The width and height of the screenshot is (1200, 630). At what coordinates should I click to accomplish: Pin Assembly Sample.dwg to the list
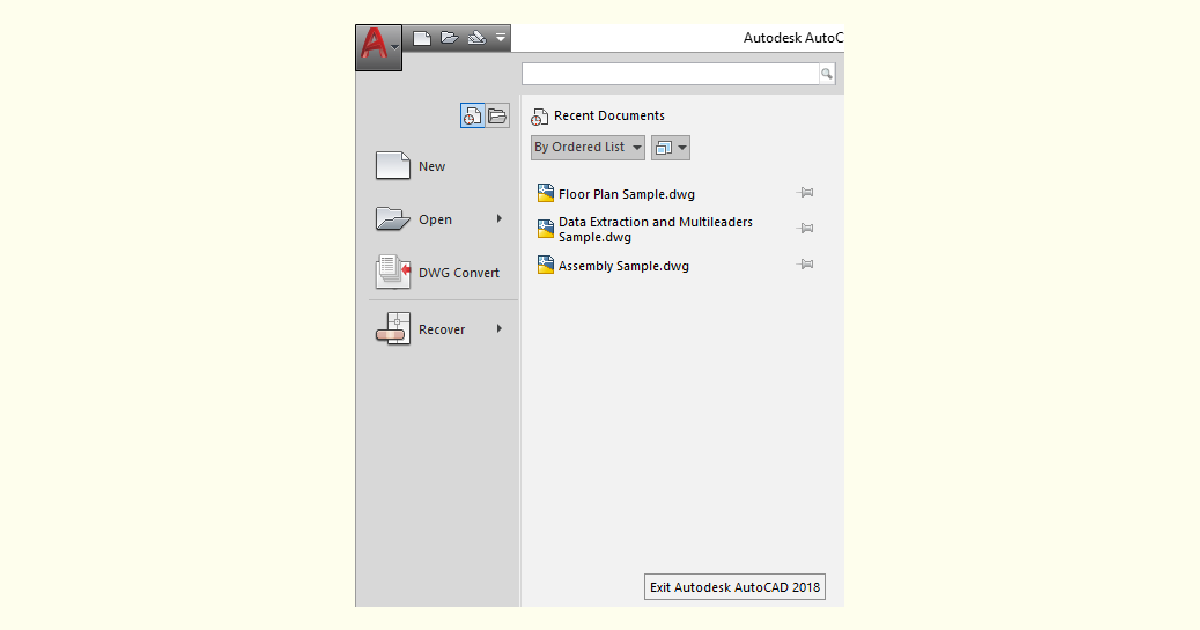(x=805, y=264)
